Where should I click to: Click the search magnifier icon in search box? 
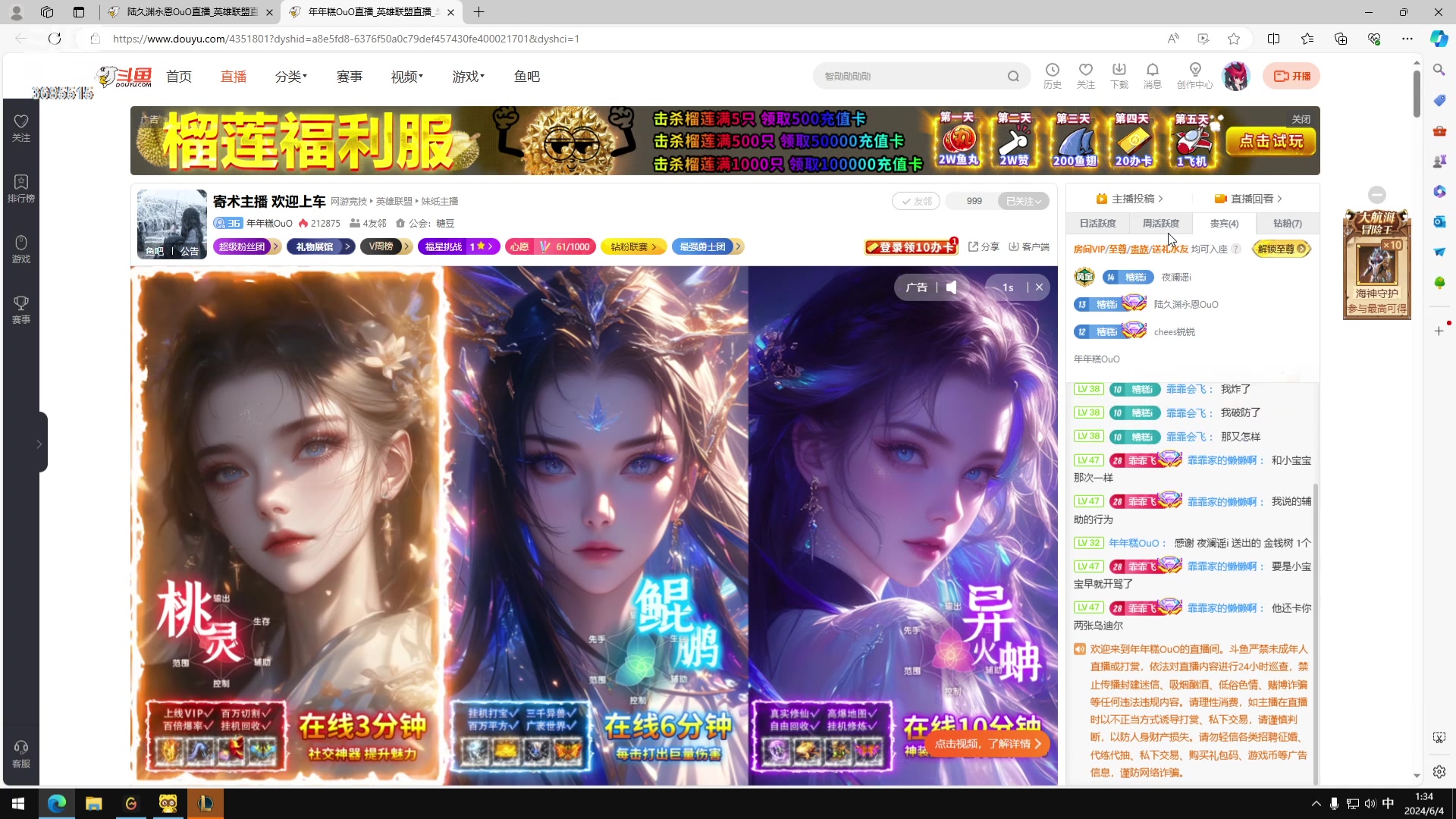pyautogui.click(x=1013, y=76)
